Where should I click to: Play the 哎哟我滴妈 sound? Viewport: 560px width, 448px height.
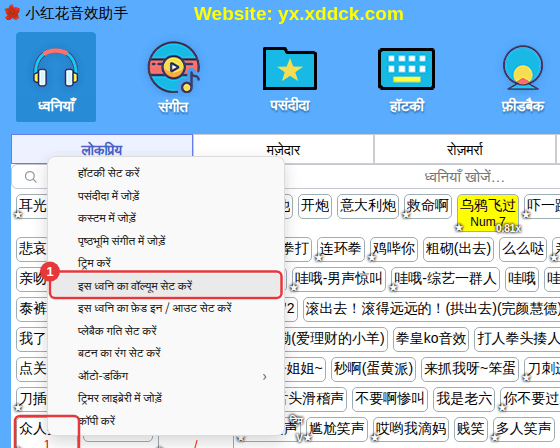point(411,429)
